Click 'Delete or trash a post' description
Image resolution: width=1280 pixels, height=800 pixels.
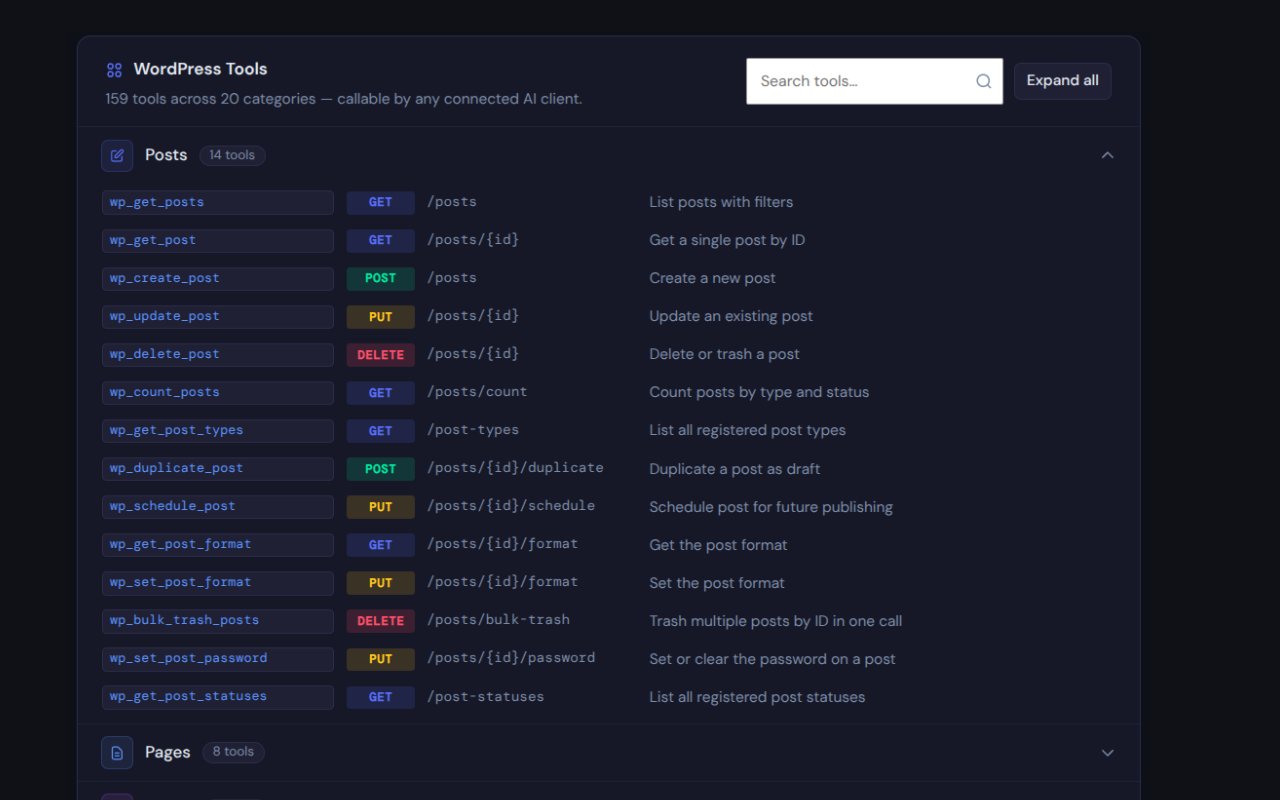point(724,354)
